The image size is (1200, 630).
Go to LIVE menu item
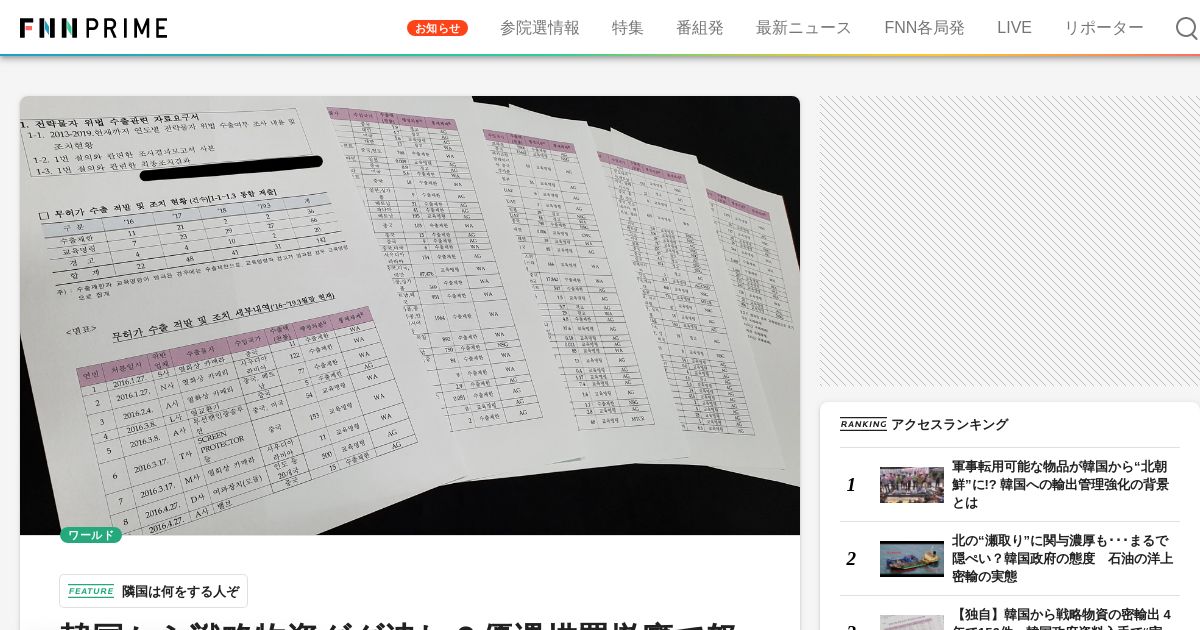1014,28
